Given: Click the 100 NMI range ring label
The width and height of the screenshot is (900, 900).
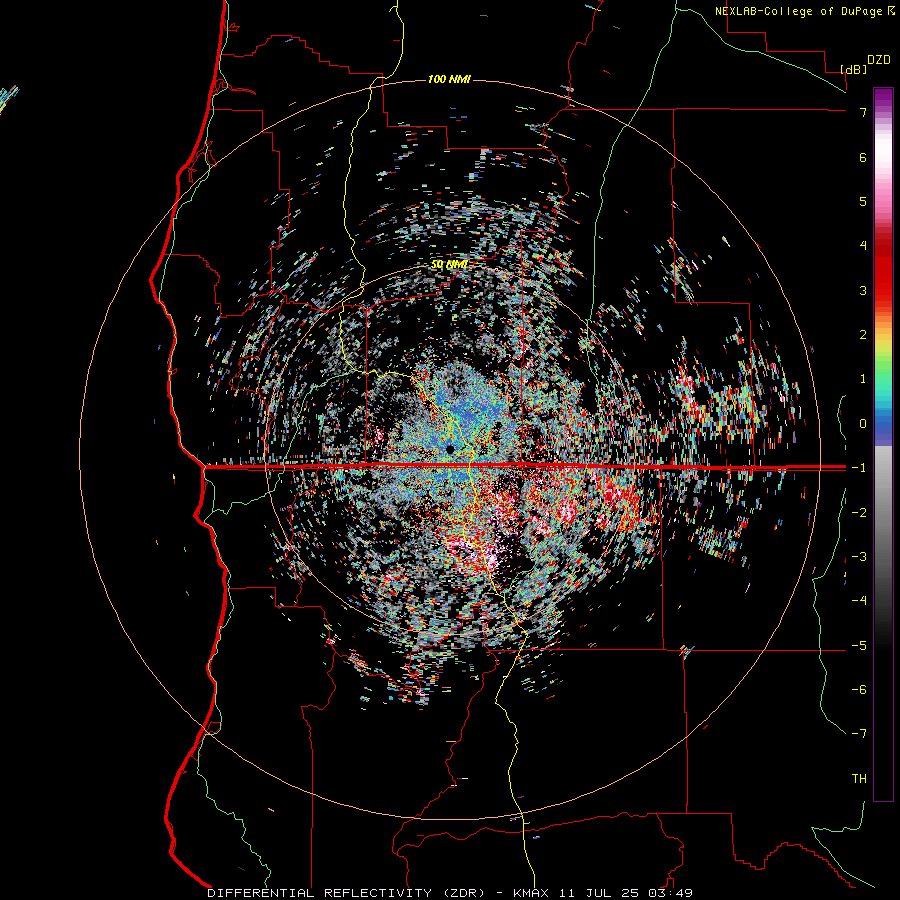Looking at the screenshot, I should (x=449, y=79).
